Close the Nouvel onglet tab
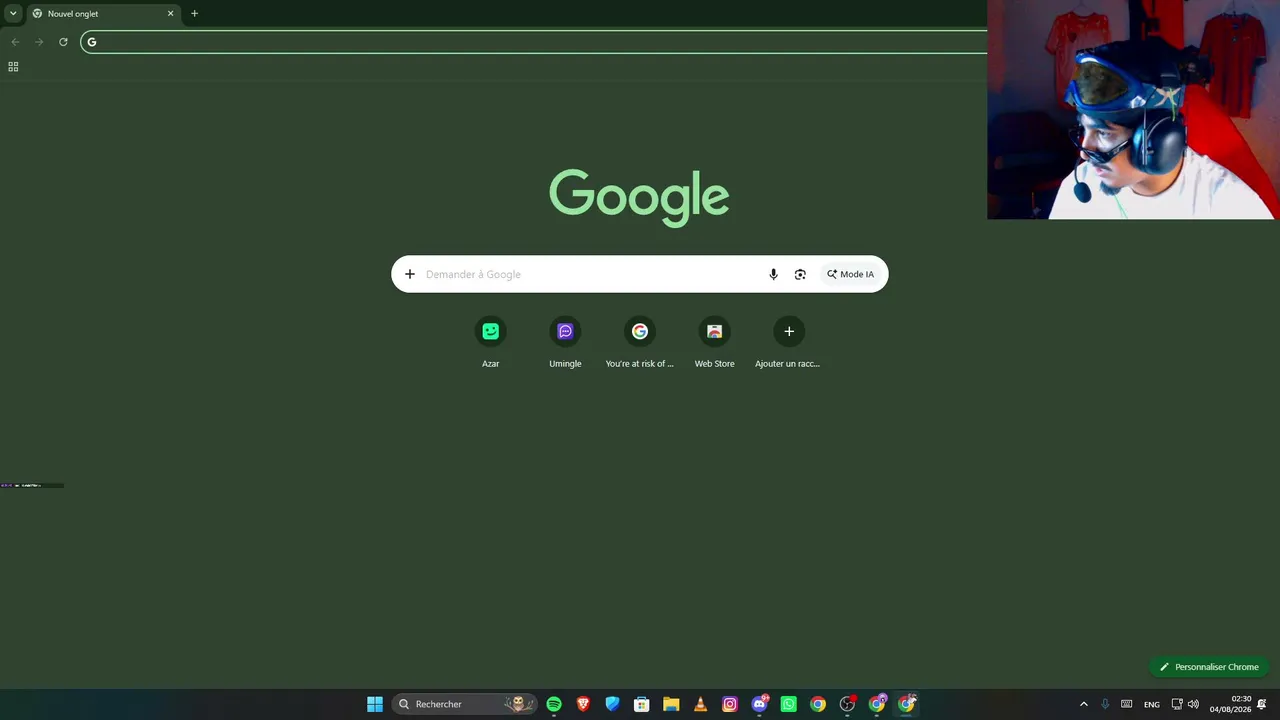Image resolution: width=1280 pixels, height=720 pixels. pos(170,14)
